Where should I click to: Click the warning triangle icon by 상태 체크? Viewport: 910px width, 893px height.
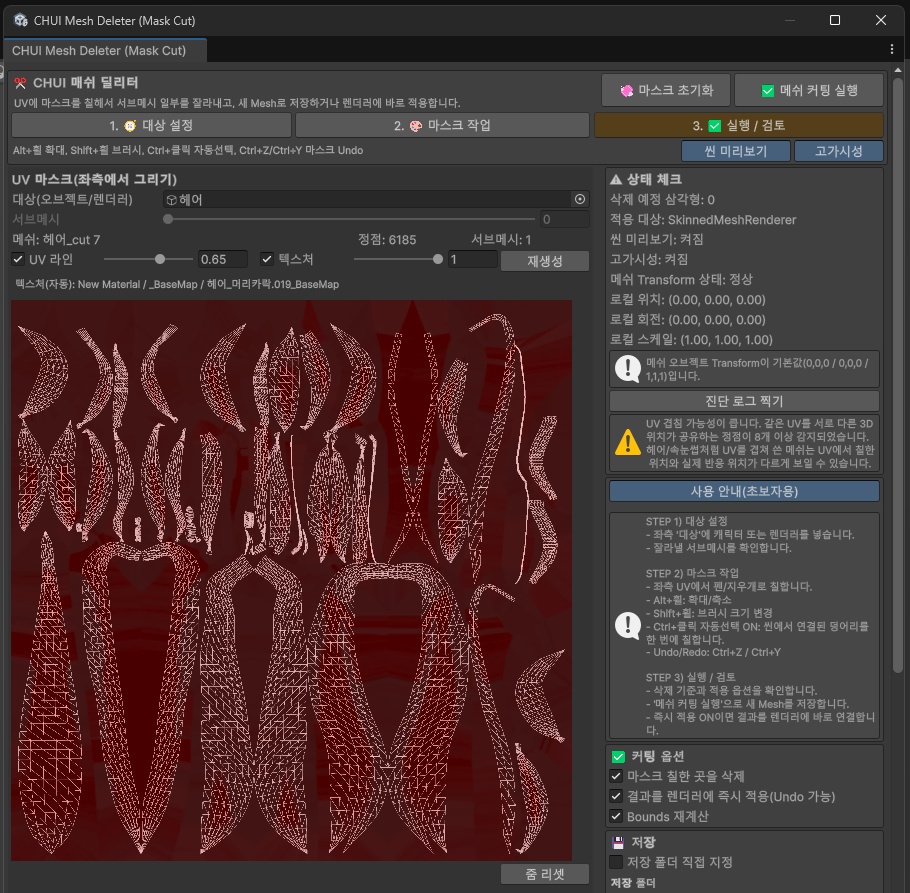pos(616,179)
